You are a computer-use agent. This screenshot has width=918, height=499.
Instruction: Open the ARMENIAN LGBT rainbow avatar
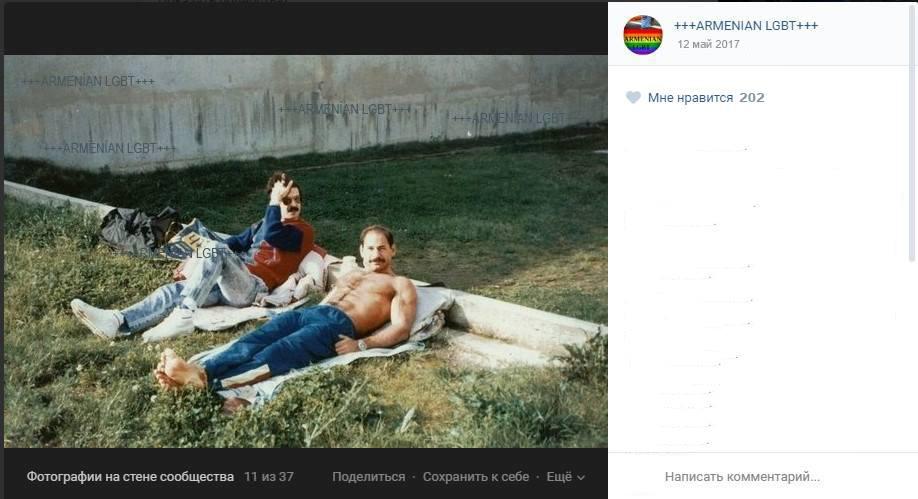643,35
